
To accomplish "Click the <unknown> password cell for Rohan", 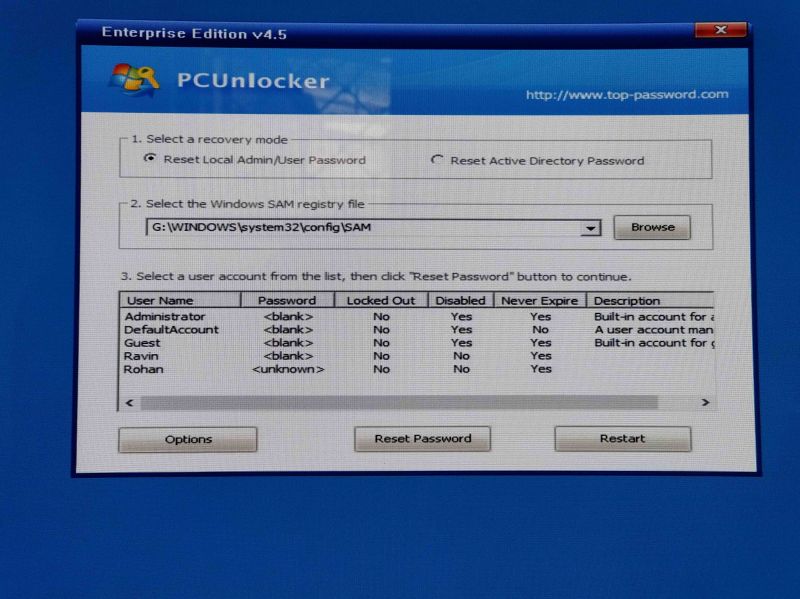I will (x=288, y=369).
